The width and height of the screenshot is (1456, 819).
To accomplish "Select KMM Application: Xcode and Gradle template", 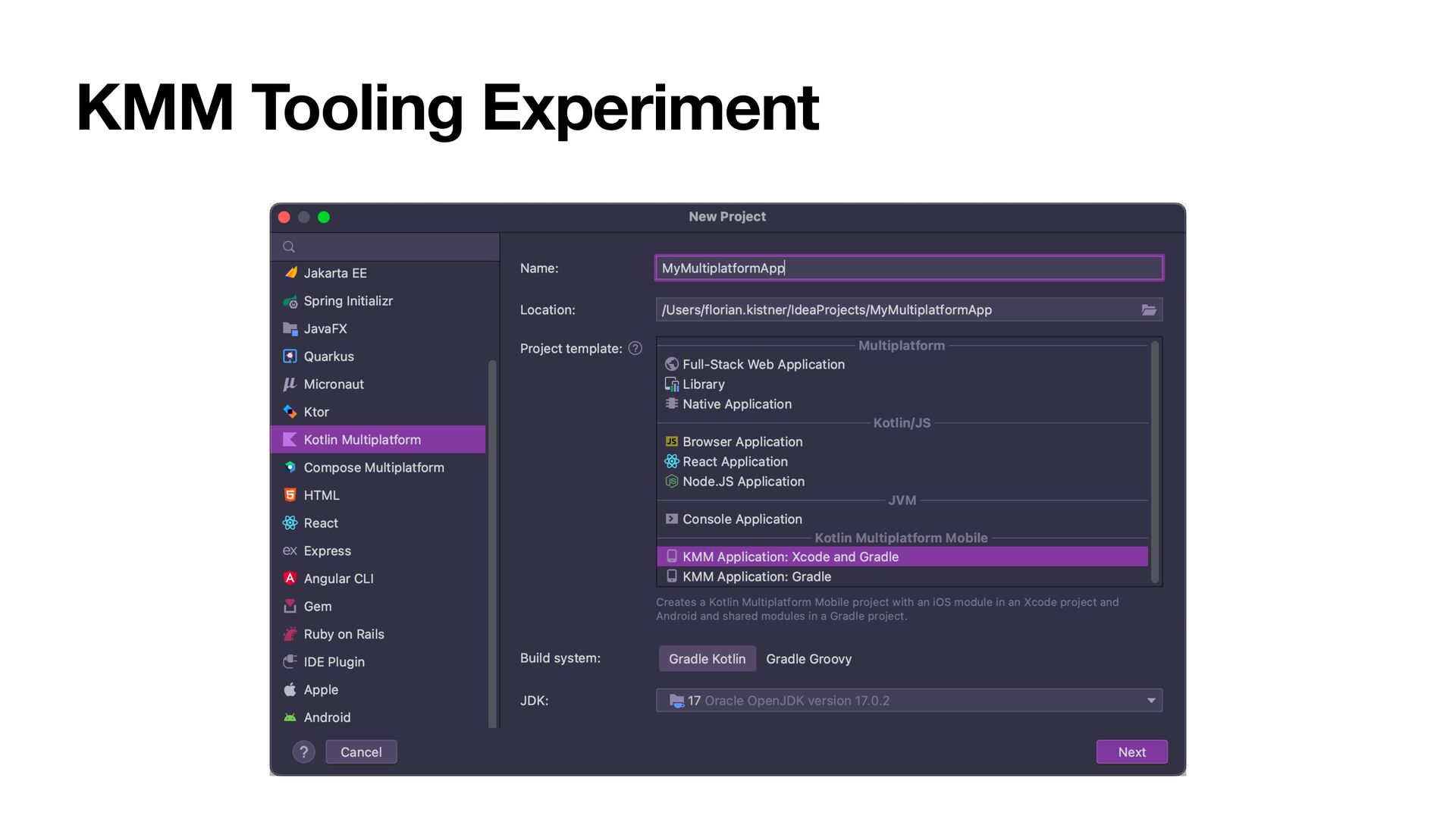I will pos(902,557).
